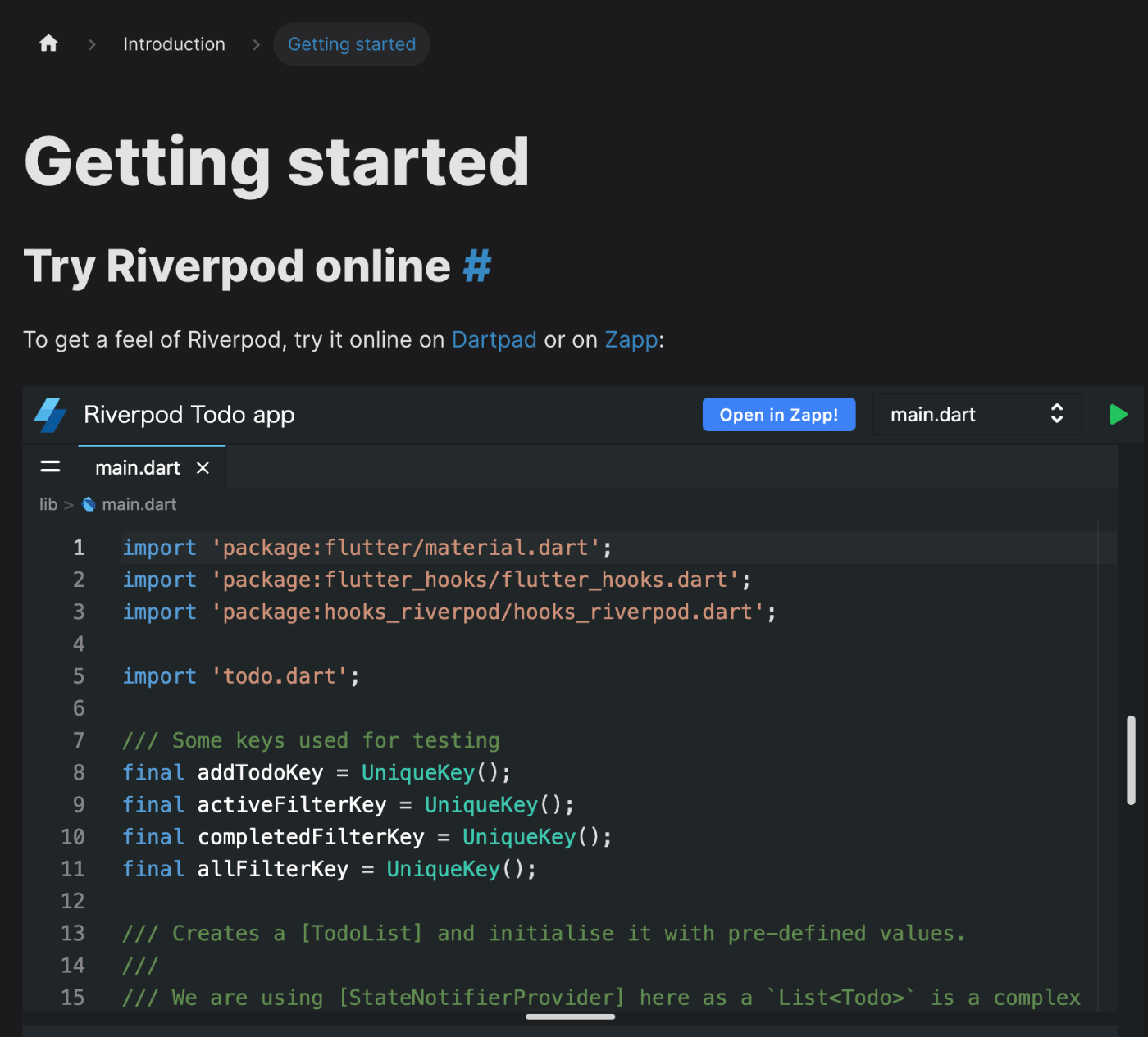Click the 'package:flutter_hooks/flutter_hooks.dart' string
The image size is (1148, 1037).
(x=476, y=580)
